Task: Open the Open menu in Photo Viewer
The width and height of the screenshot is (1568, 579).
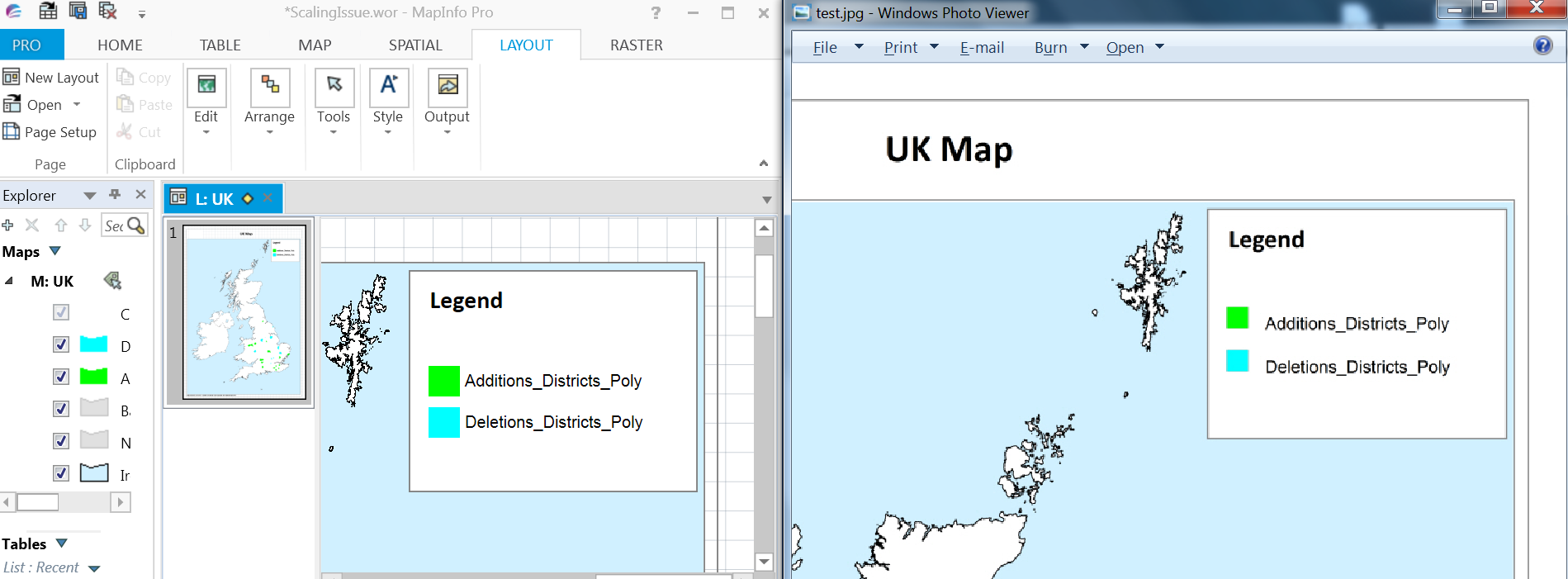Action: click(1125, 48)
